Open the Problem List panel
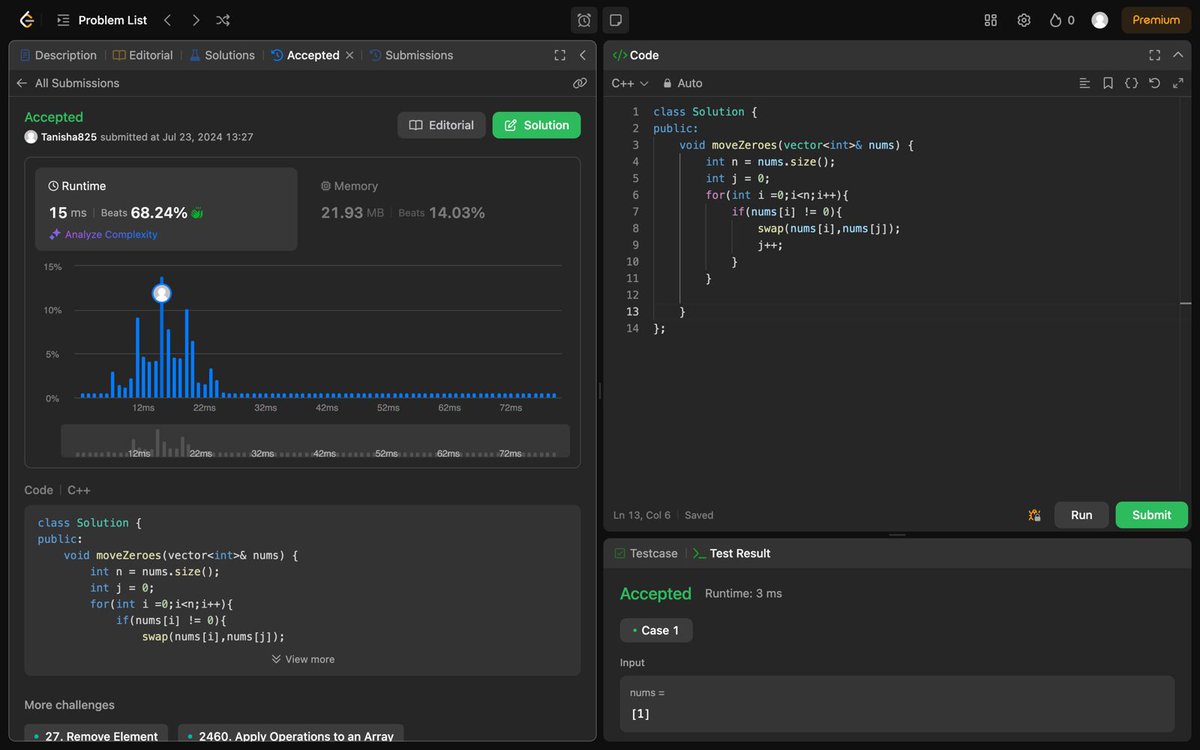This screenshot has height=750, width=1200. coord(102,20)
